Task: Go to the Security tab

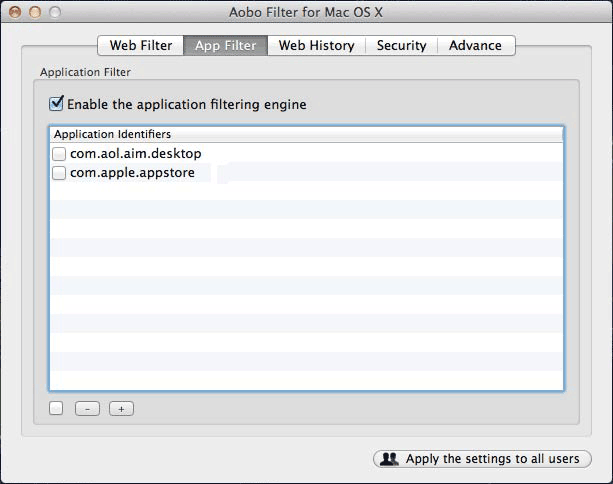Action: pos(401,45)
